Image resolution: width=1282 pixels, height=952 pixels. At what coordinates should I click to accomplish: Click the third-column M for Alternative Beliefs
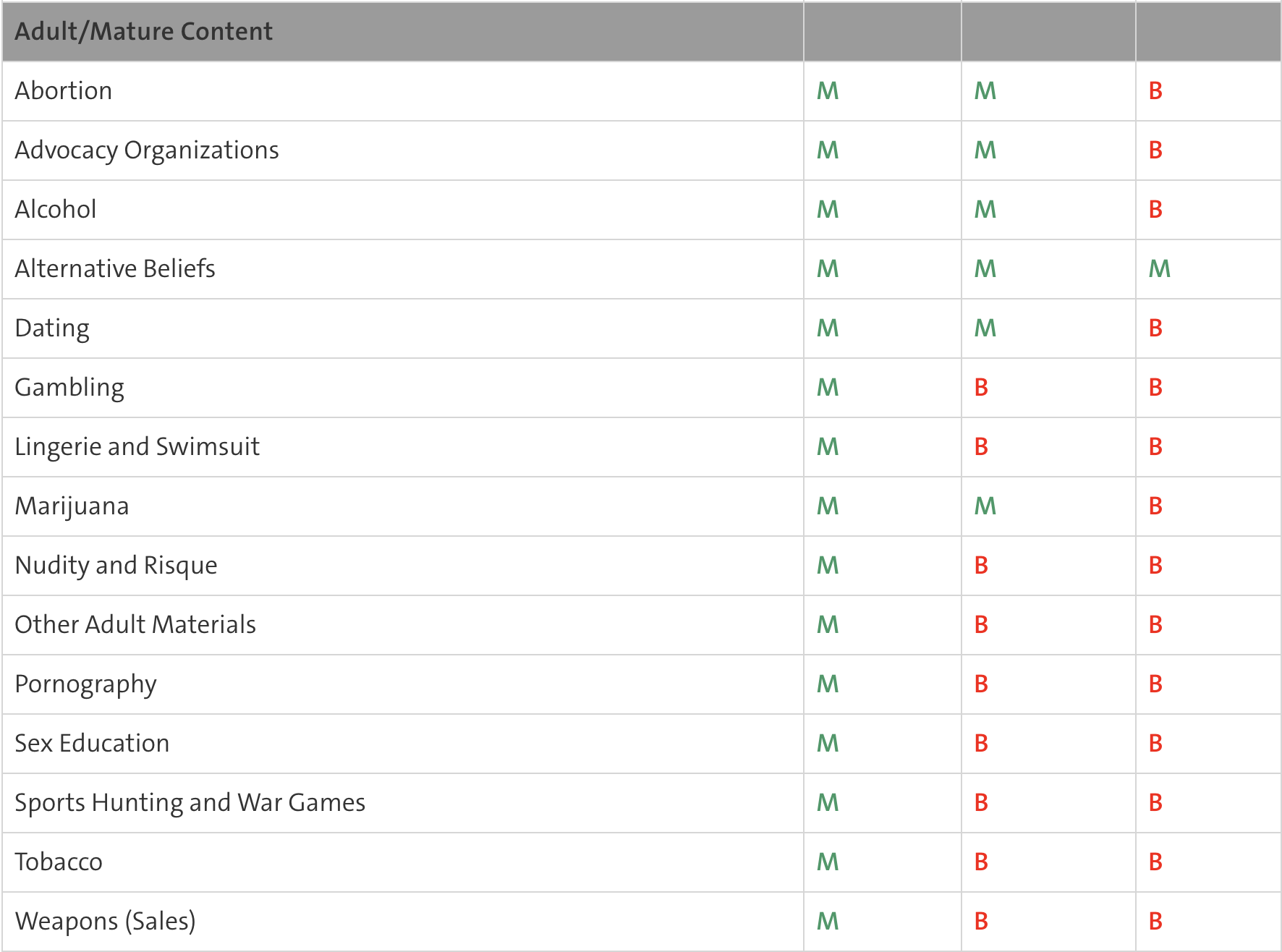tap(1159, 269)
